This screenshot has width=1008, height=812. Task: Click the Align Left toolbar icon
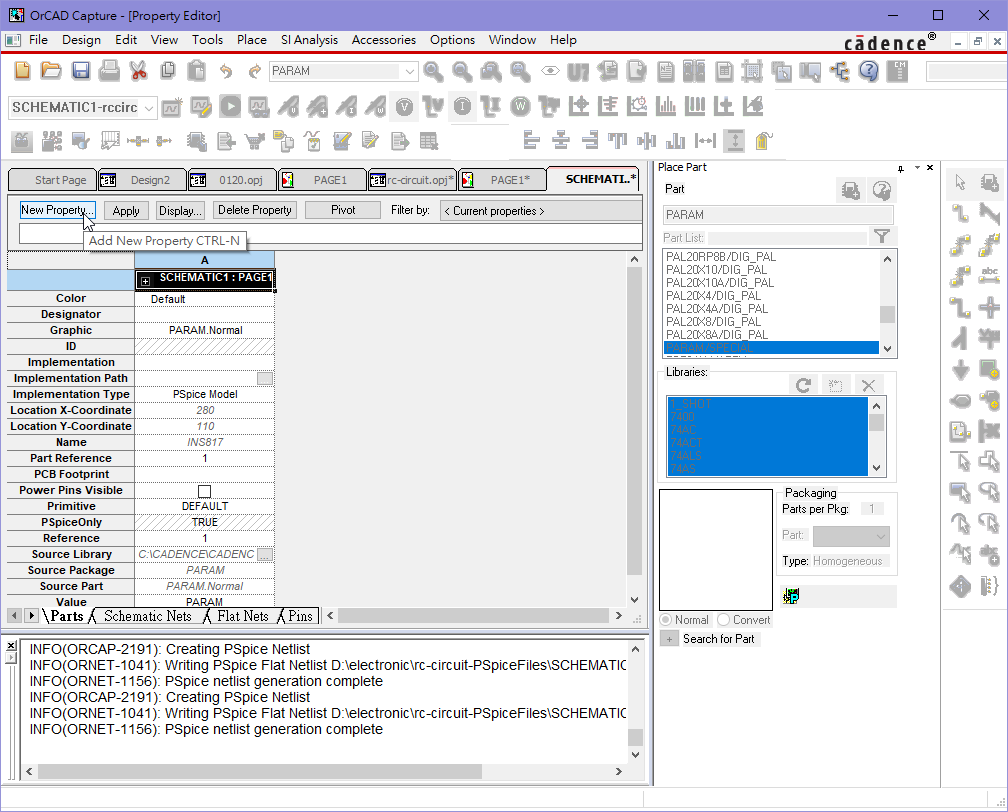(x=532, y=140)
